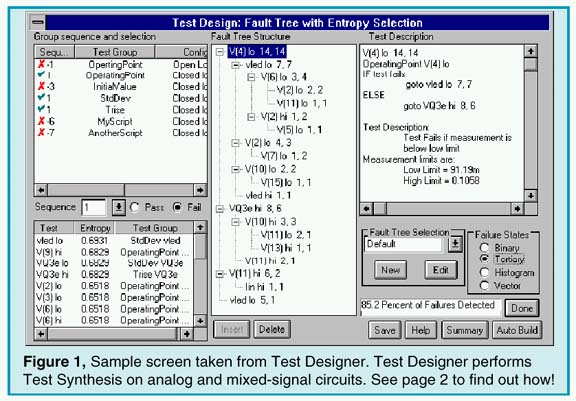
Task: Click the Config column header
Action: coord(181,52)
